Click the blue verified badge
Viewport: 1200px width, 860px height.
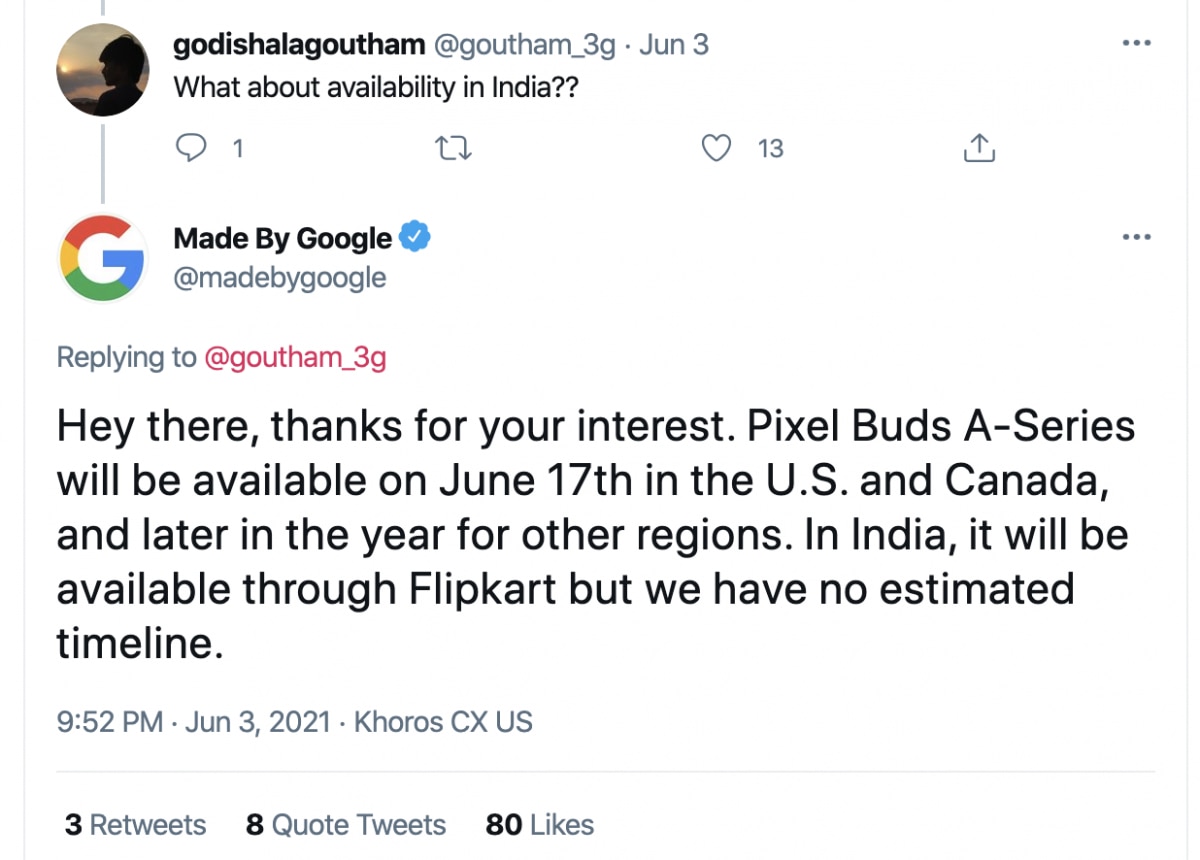click(x=416, y=237)
